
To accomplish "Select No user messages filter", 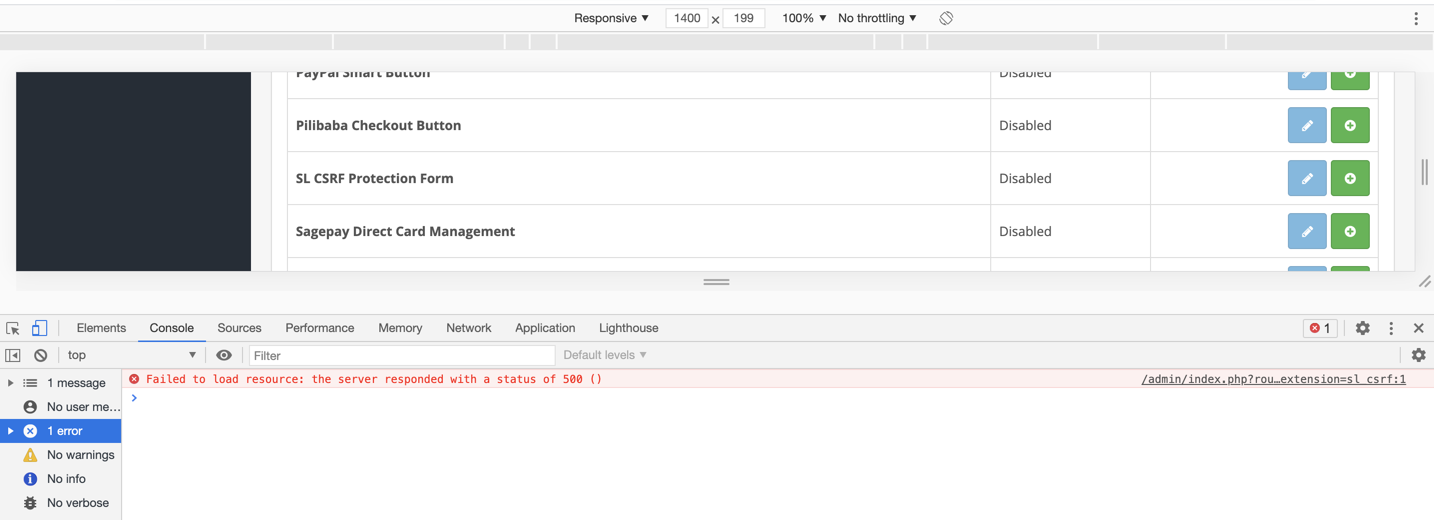I will tap(61, 407).
